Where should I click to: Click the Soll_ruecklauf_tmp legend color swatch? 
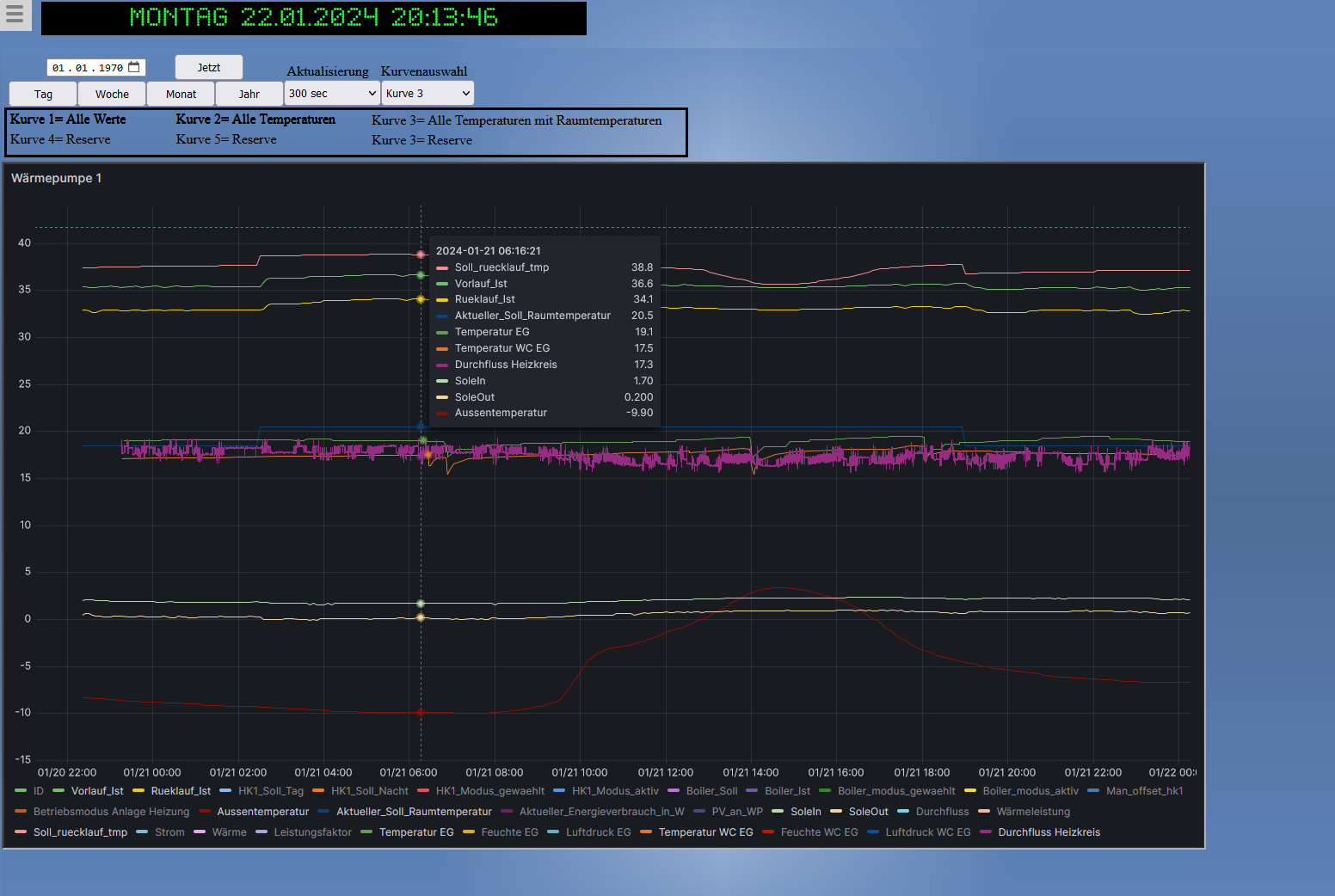pos(21,832)
